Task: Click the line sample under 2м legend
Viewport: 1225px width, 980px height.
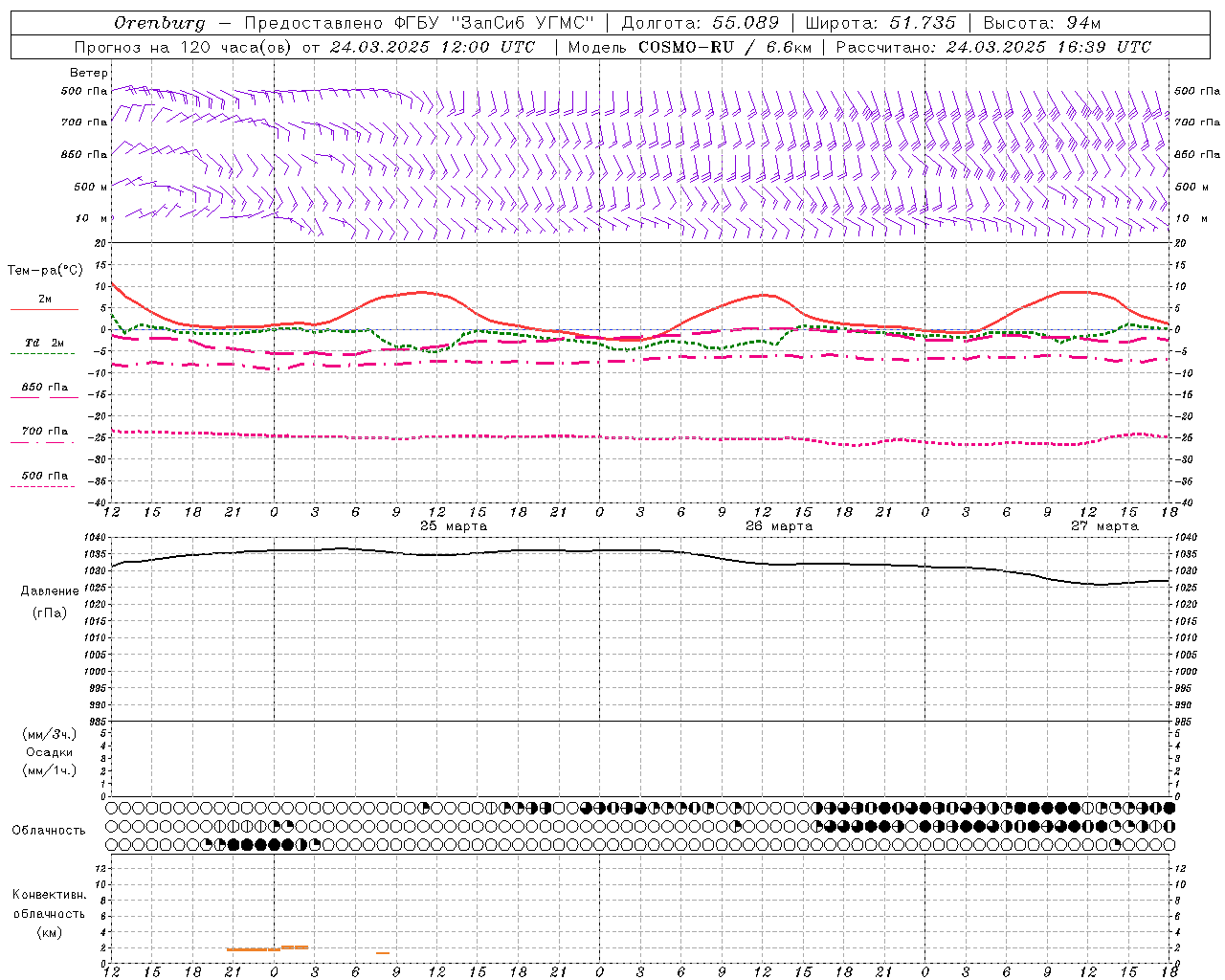Action: [x=44, y=309]
